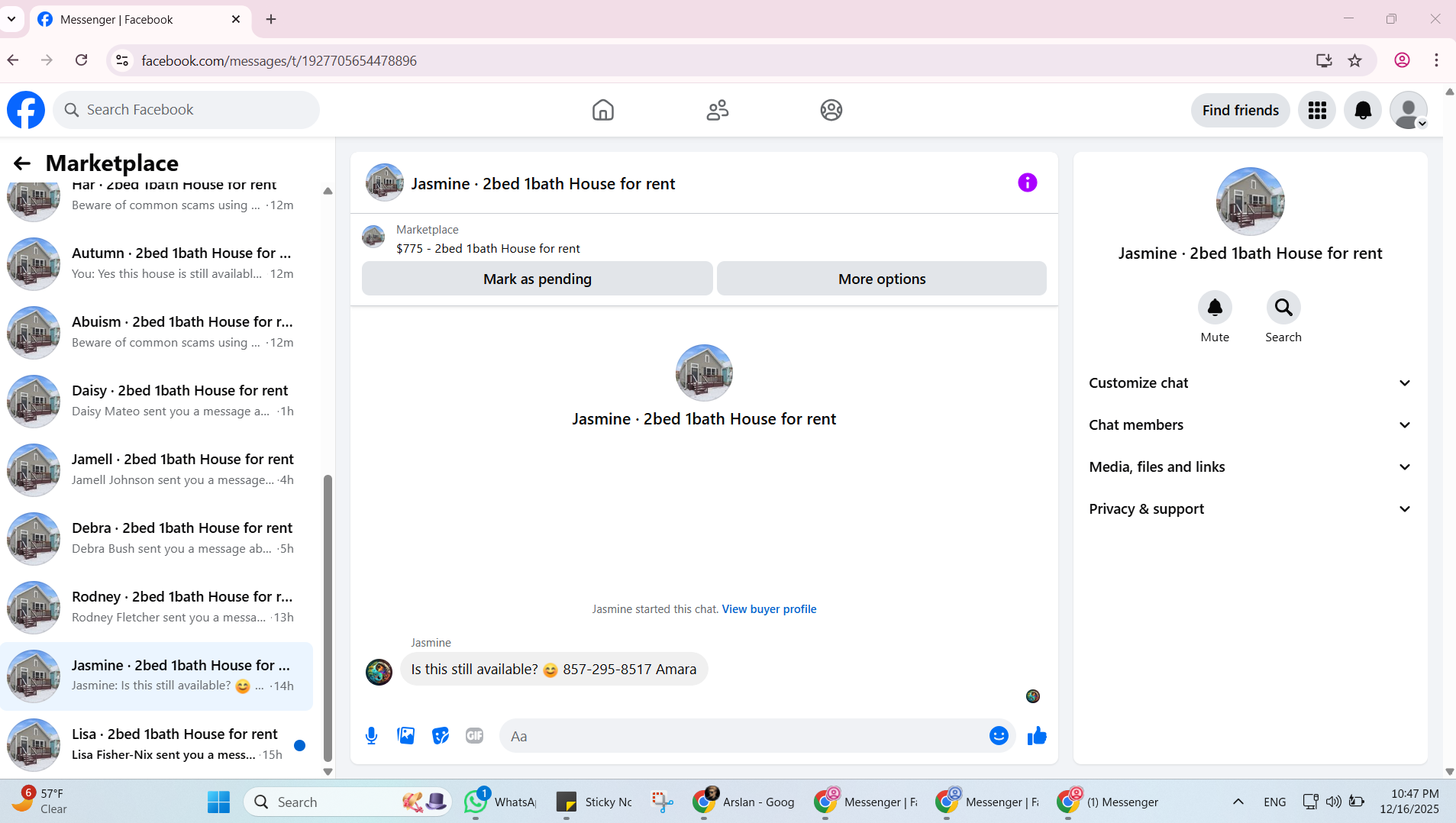Expand the Customize chat section
This screenshot has width=1456, height=823.
click(1250, 383)
